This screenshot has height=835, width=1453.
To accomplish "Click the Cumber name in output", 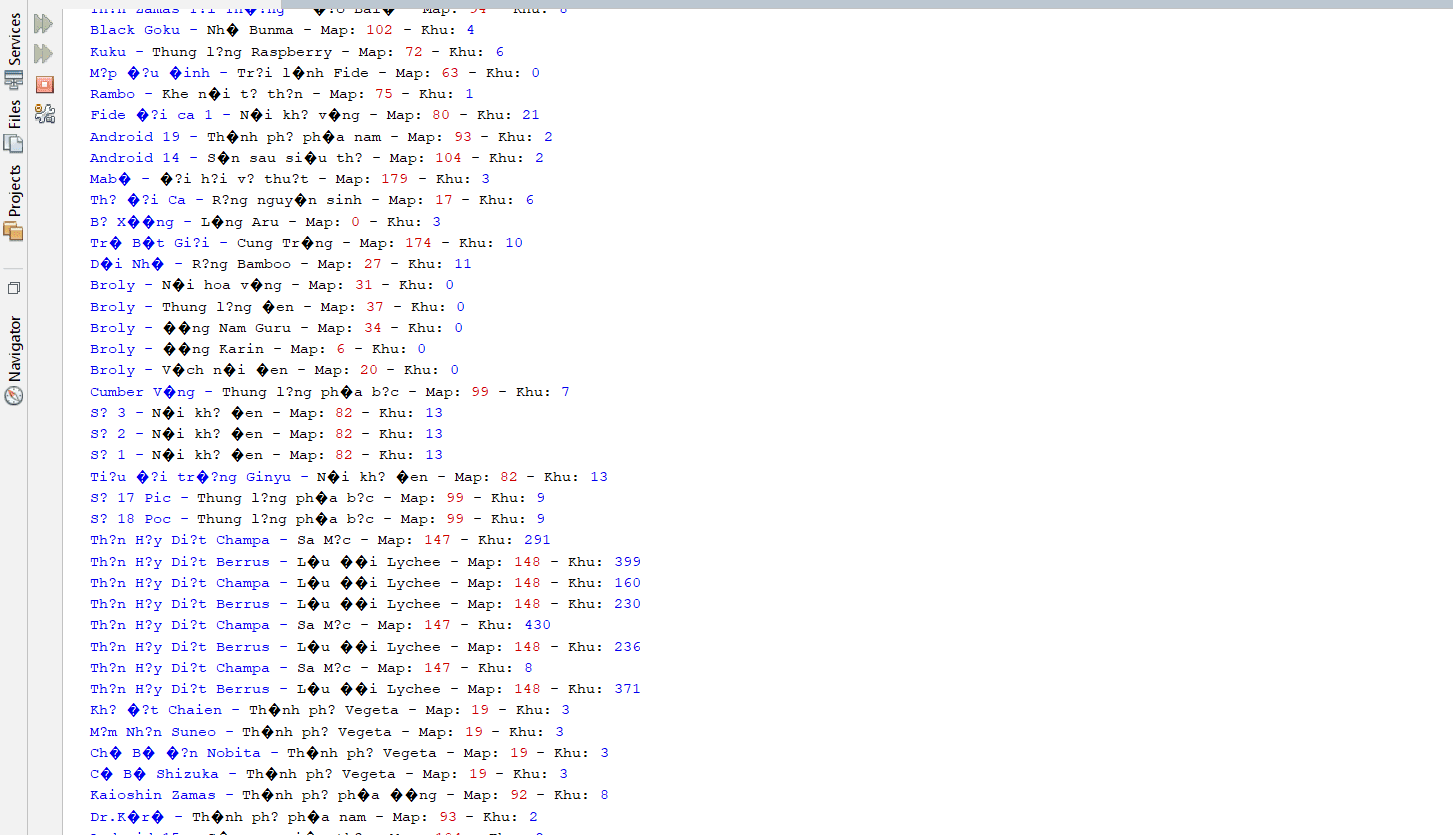I will 143,392.
